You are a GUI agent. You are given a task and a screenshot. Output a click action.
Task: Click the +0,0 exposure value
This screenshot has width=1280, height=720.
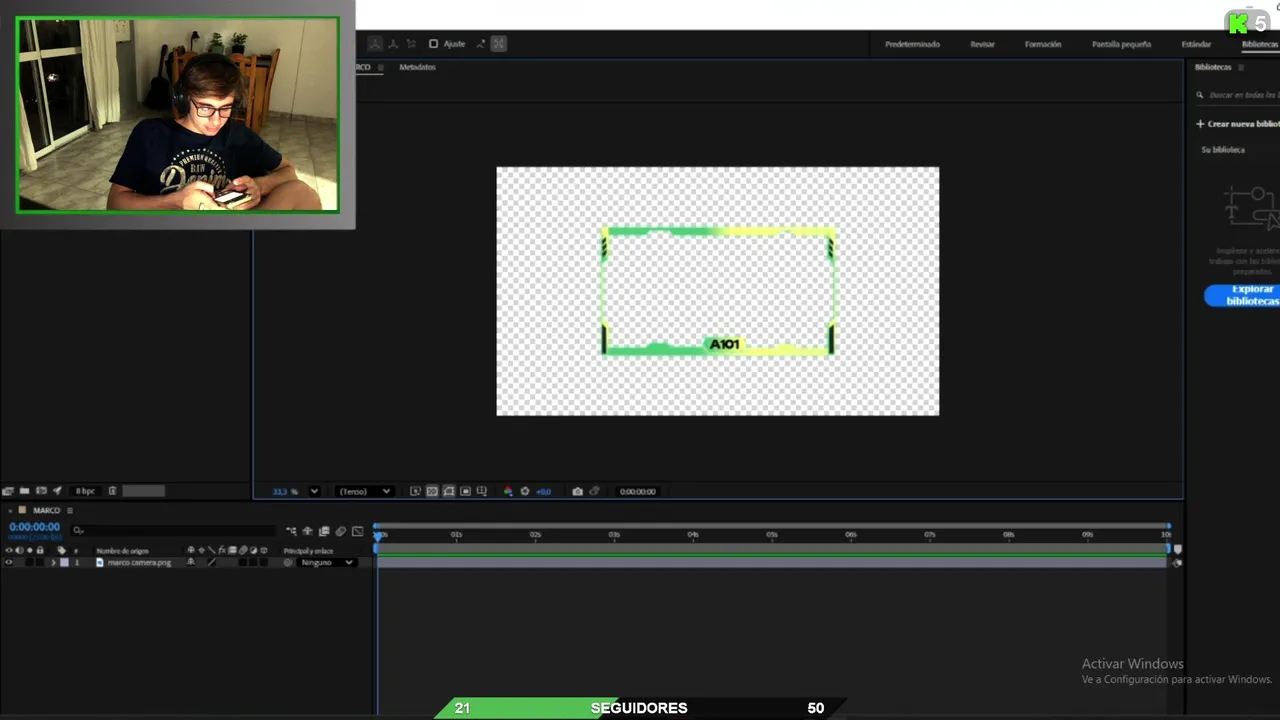click(543, 491)
